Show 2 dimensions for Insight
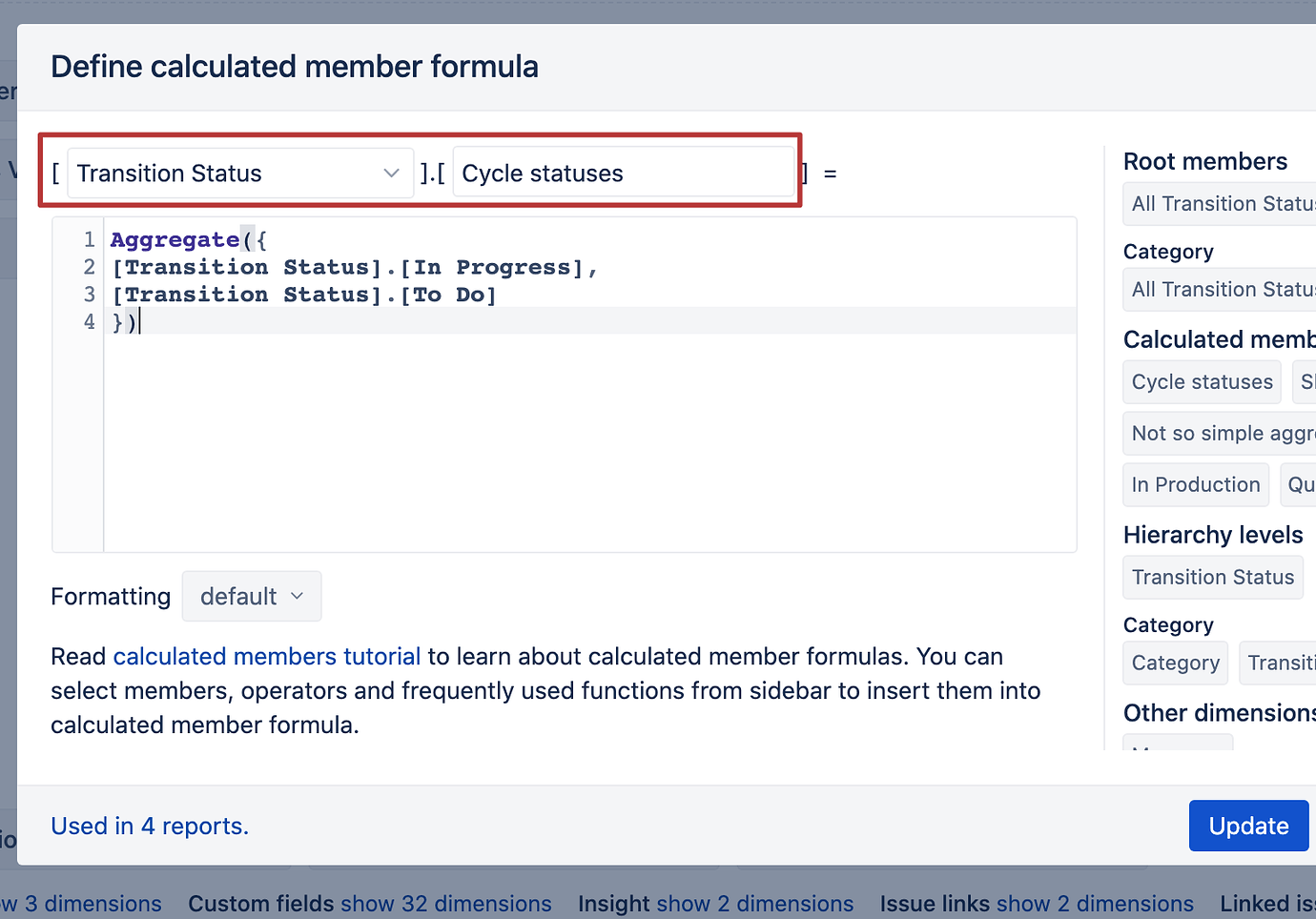The image size is (1316, 919). point(755,904)
